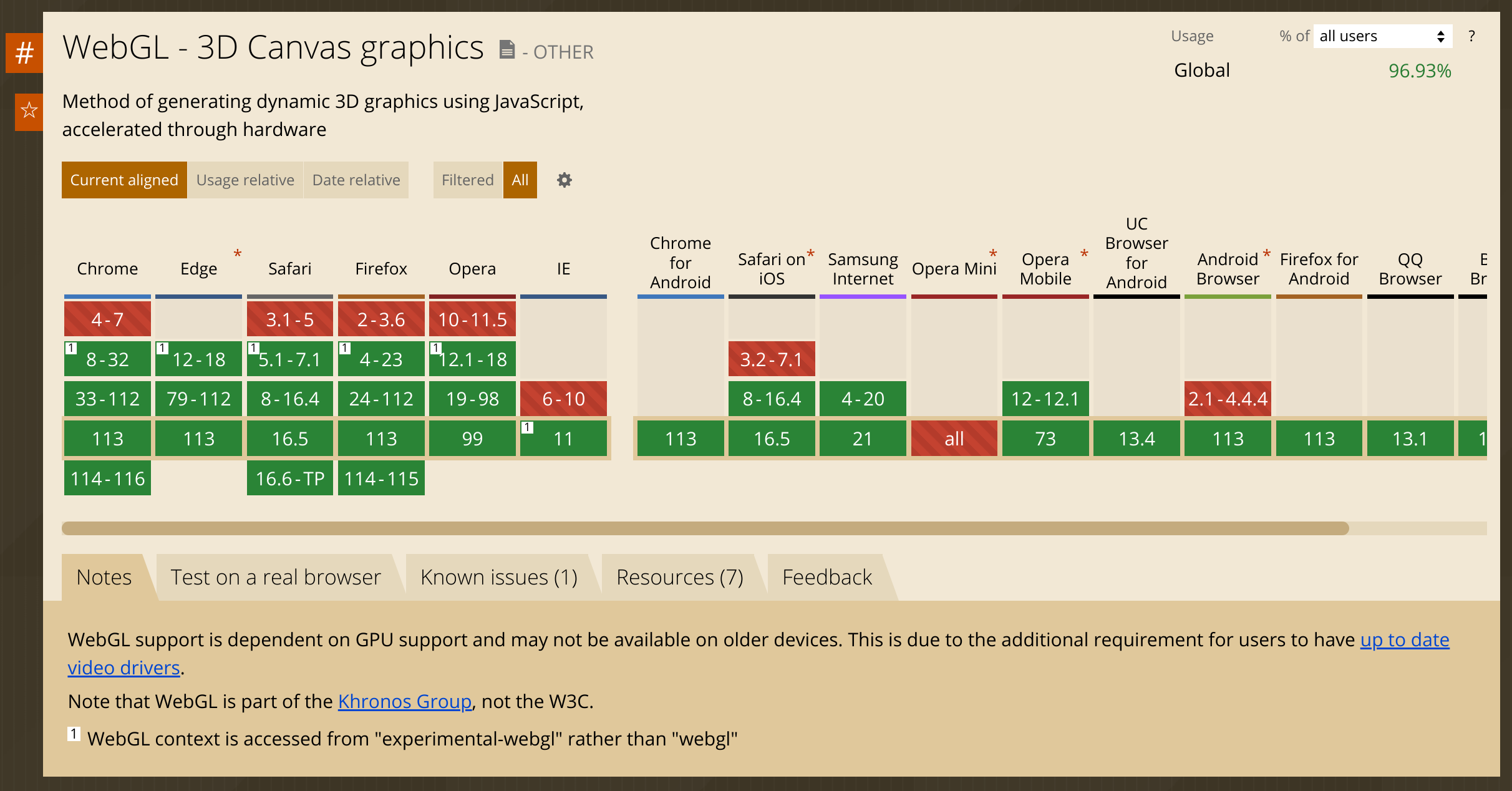Click Firefox 2-3.6 cell
The height and width of the screenshot is (791, 1512).
[381, 319]
